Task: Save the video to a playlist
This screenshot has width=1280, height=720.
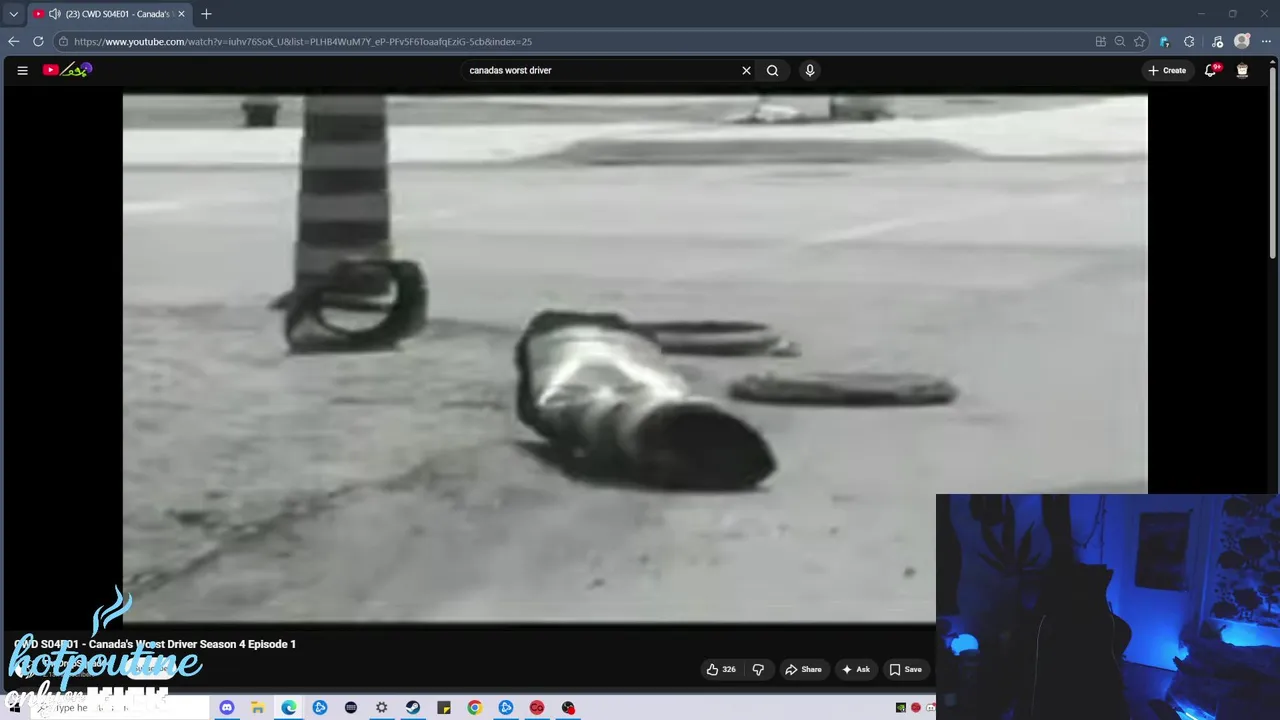Action: (905, 669)
